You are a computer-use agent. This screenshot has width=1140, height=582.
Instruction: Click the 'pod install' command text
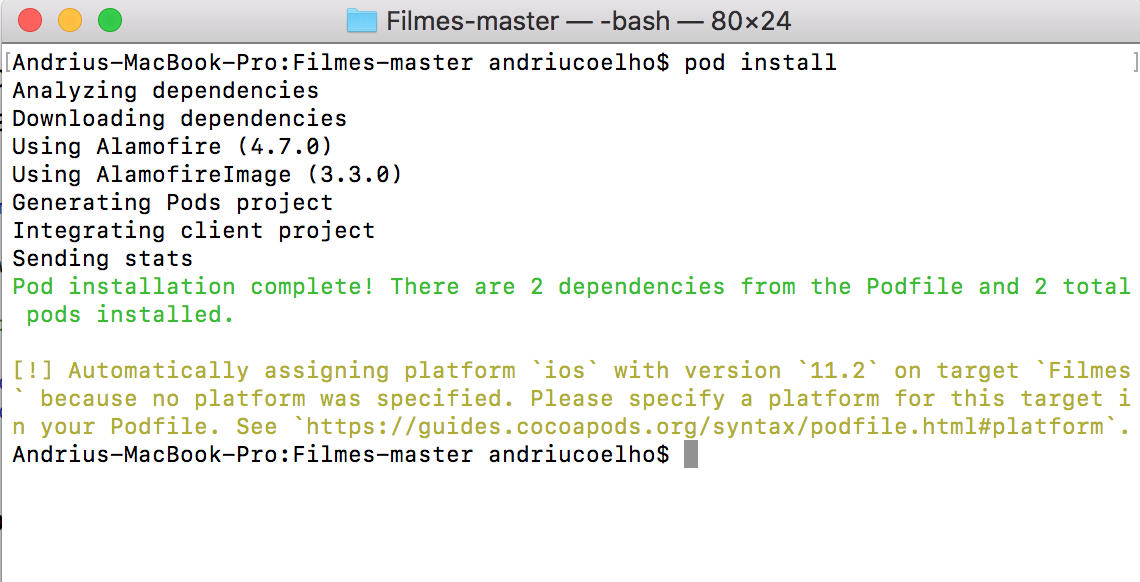(x=760, y=62)
